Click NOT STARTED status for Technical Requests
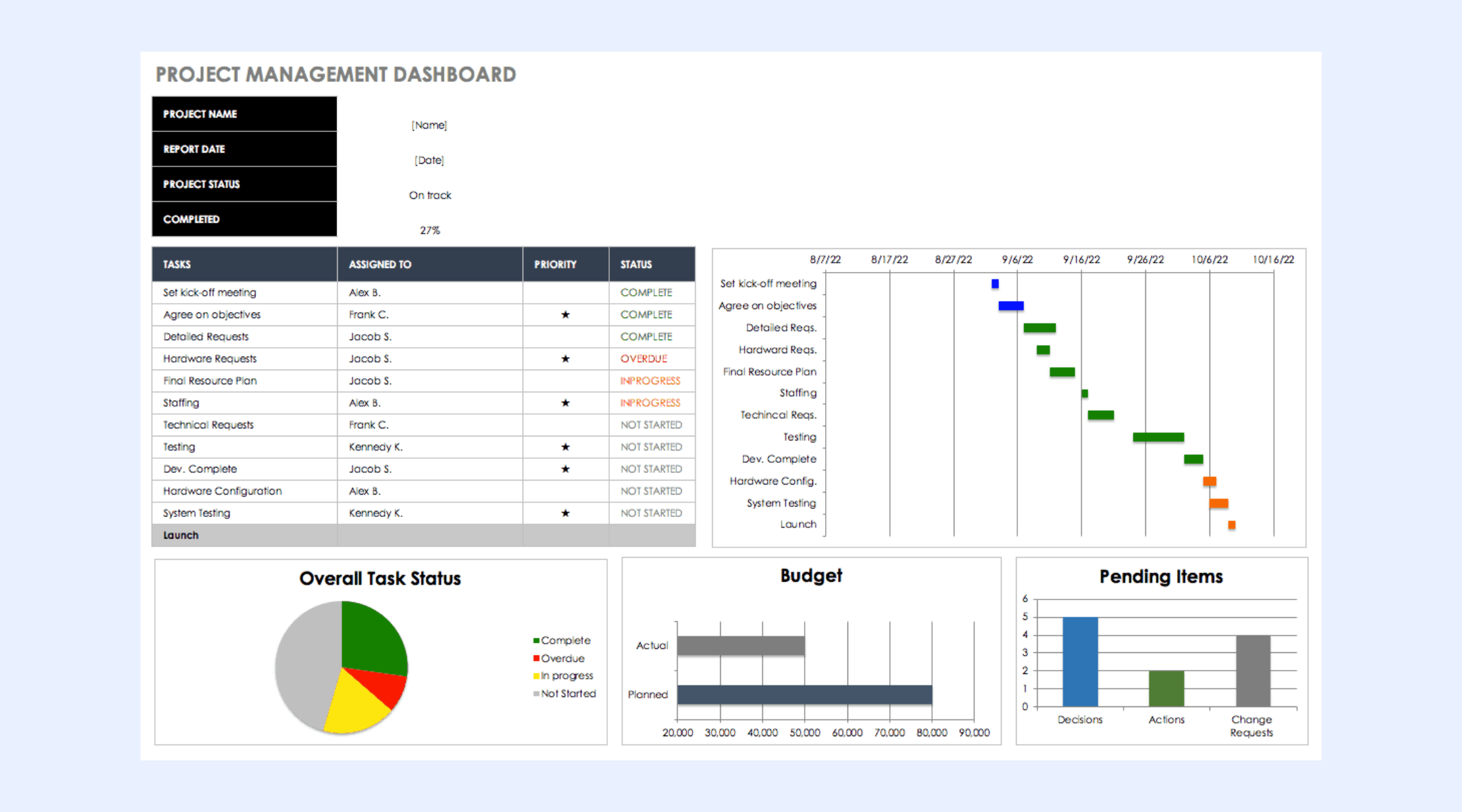 pyautogui.click(x=651, y=425)
